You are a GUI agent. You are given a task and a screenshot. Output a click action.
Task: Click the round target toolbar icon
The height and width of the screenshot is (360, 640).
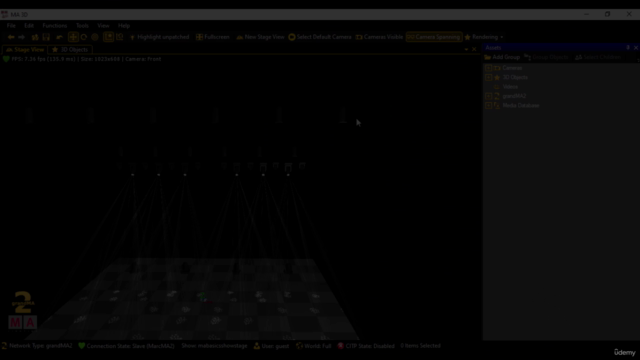(x=95, y=37)
